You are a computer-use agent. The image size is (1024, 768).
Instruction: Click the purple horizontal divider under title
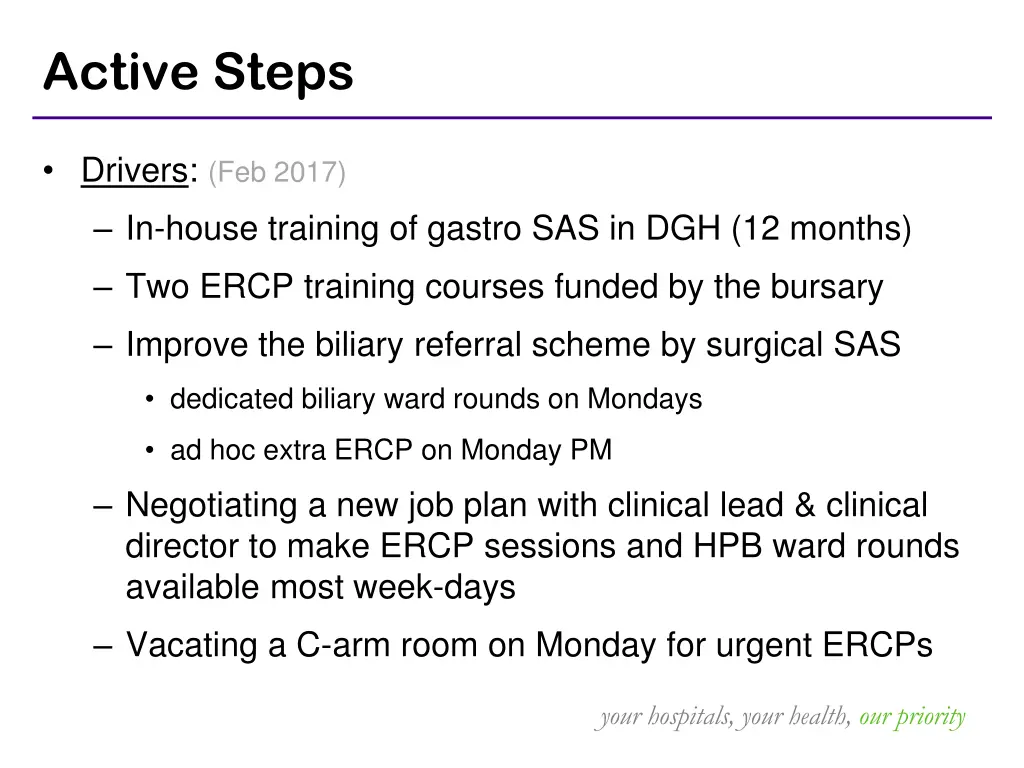(512, 118)
